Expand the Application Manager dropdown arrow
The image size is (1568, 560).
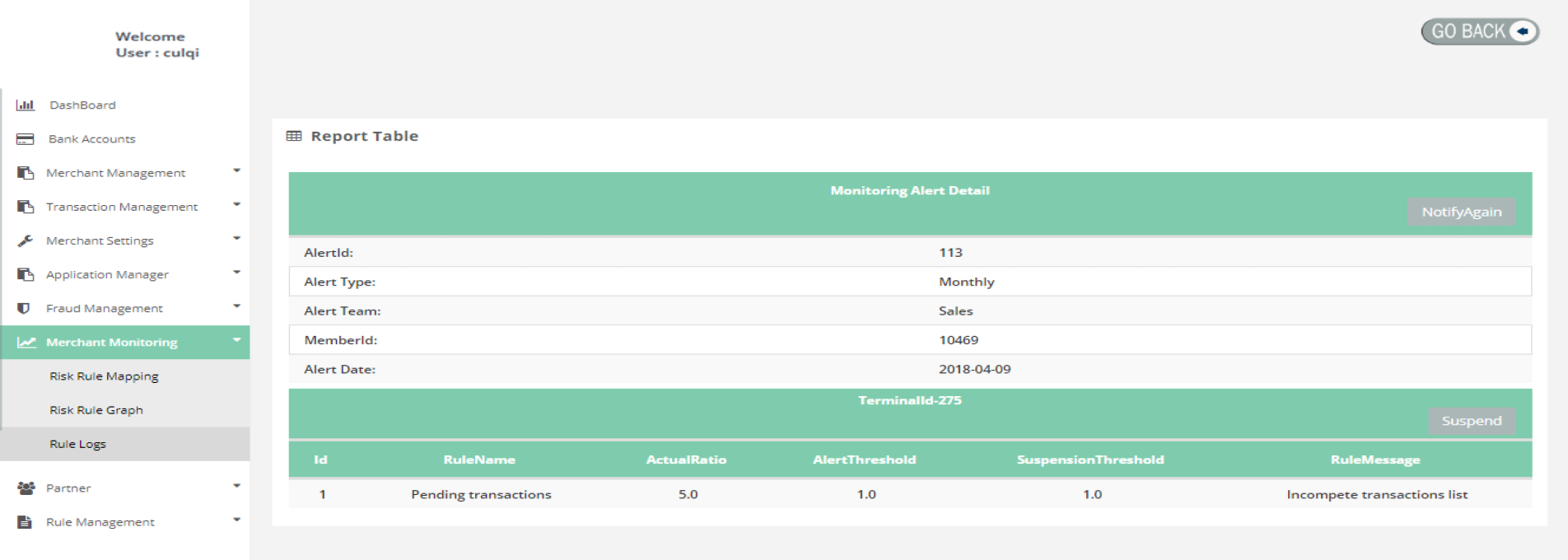click(x=236, y=273)
